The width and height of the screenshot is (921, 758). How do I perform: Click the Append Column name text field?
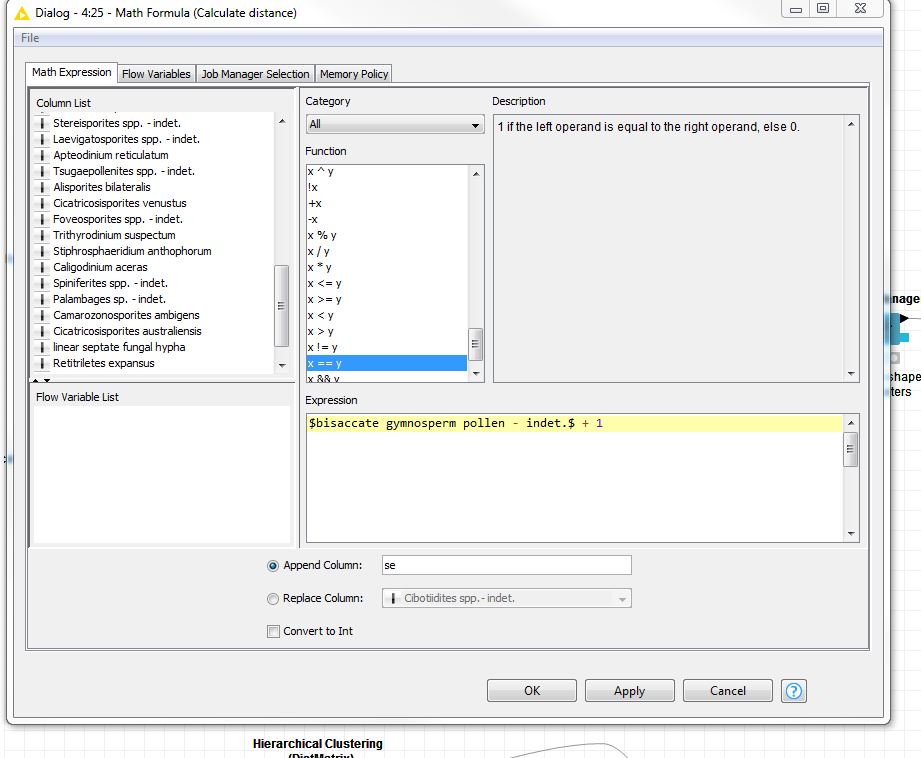pos(506,566)
